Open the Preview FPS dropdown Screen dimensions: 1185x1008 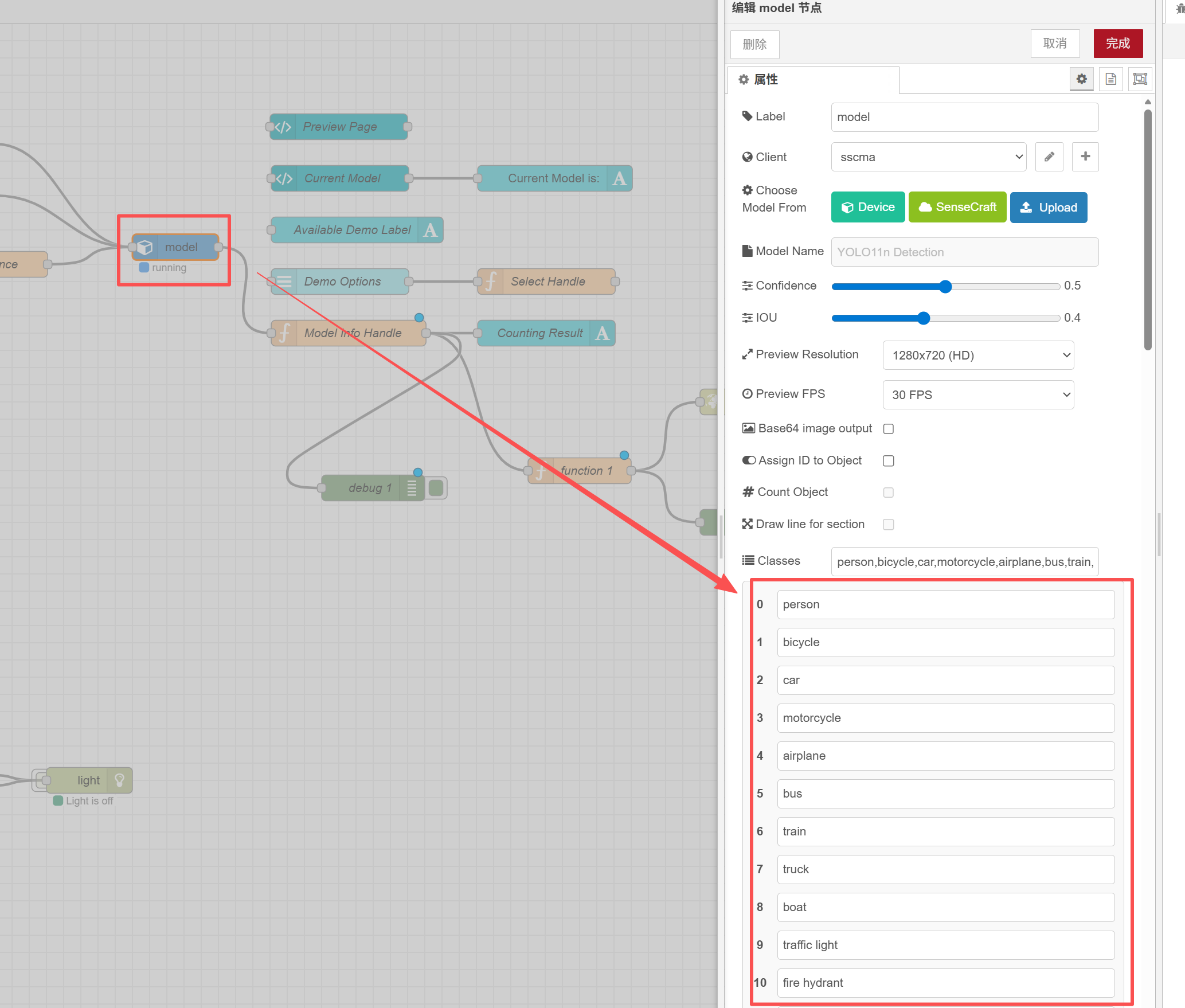tap(977, 395)
